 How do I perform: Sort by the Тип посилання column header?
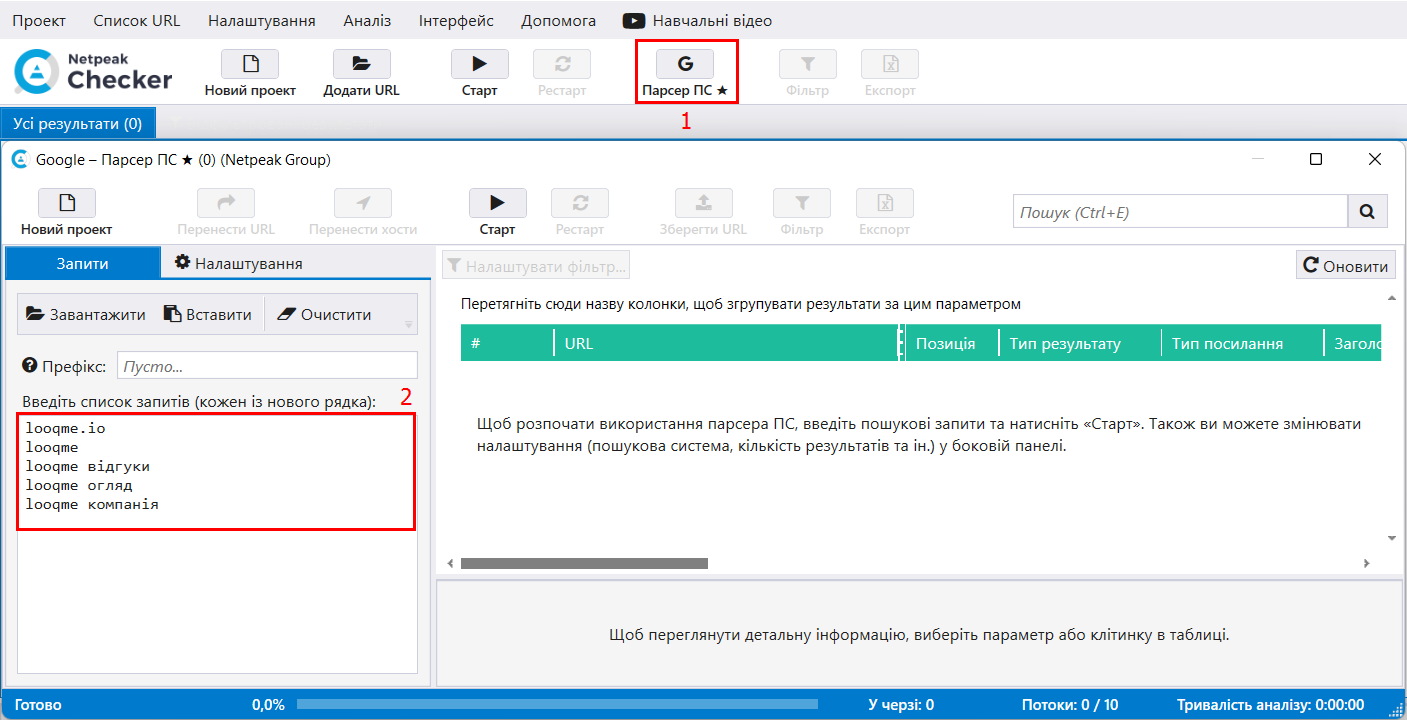(x=1242, y=343)
